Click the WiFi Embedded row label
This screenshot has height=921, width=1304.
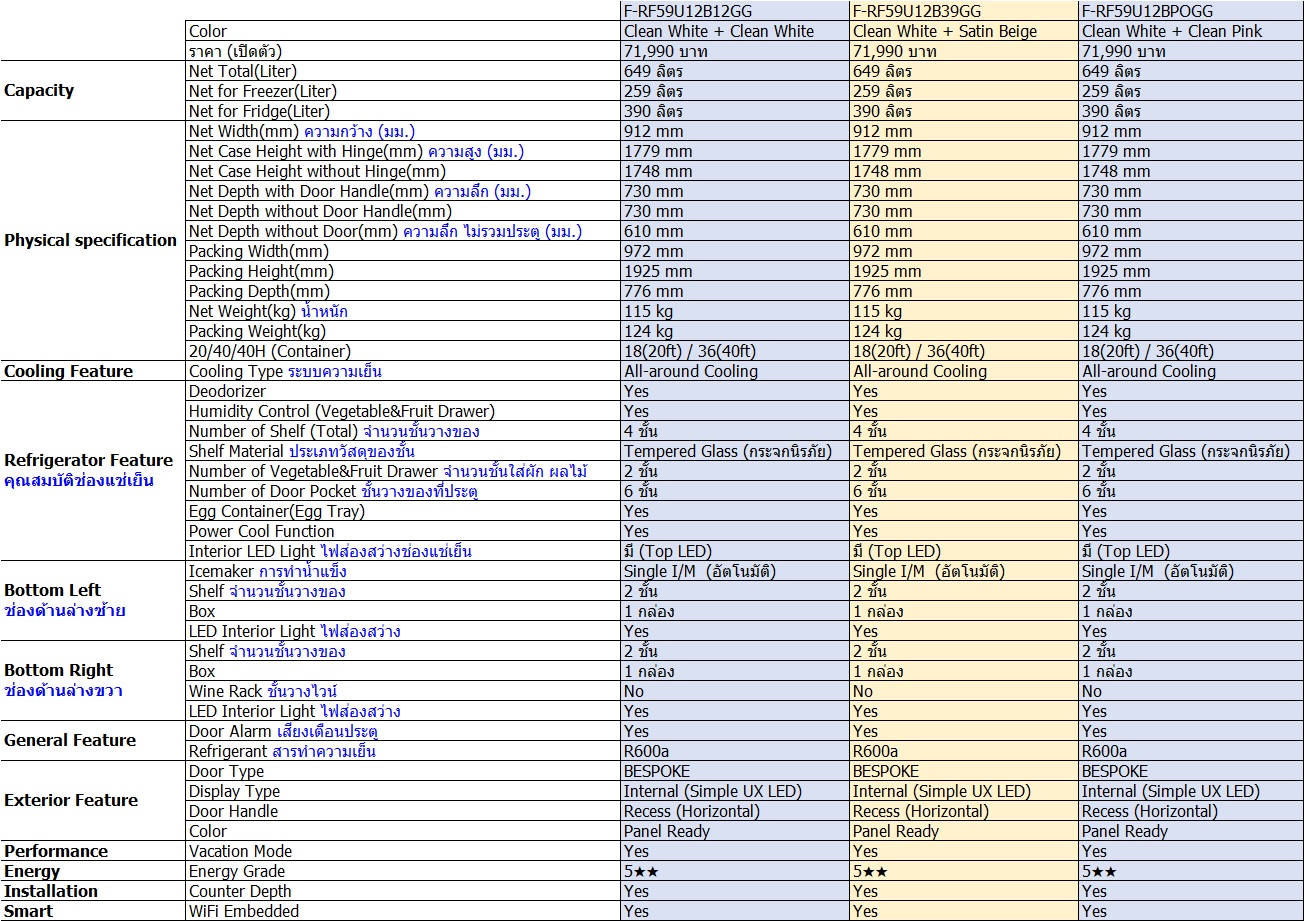tap(244, 911)
